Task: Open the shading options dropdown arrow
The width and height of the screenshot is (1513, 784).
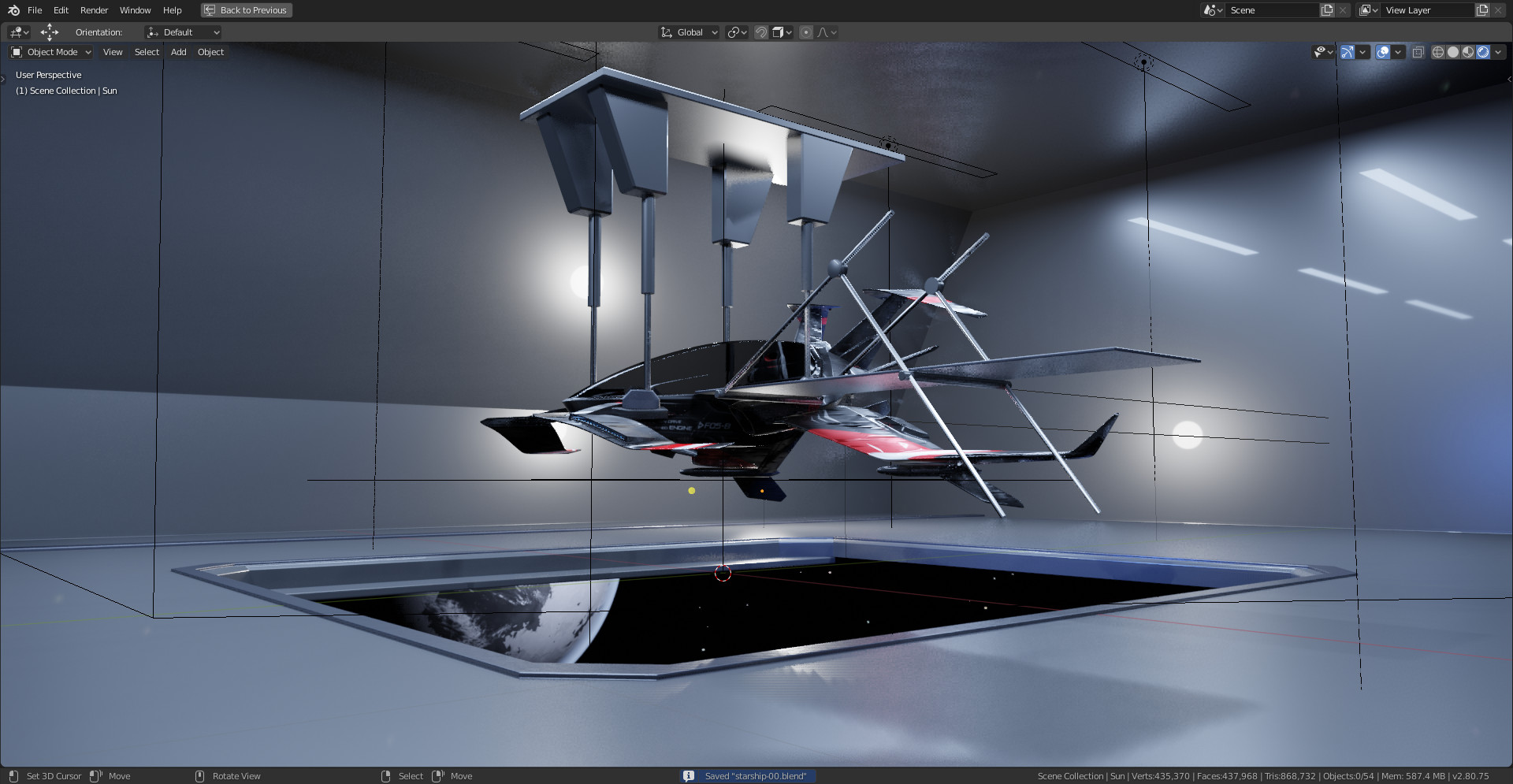Action: 1498,52
